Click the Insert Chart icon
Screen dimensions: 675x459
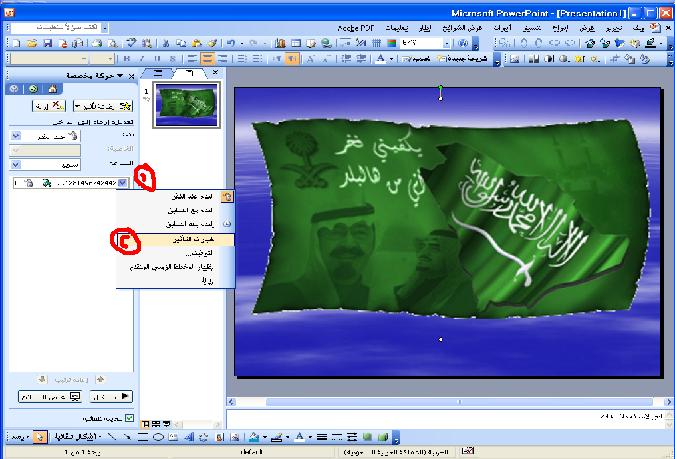[x=280, y=43]
